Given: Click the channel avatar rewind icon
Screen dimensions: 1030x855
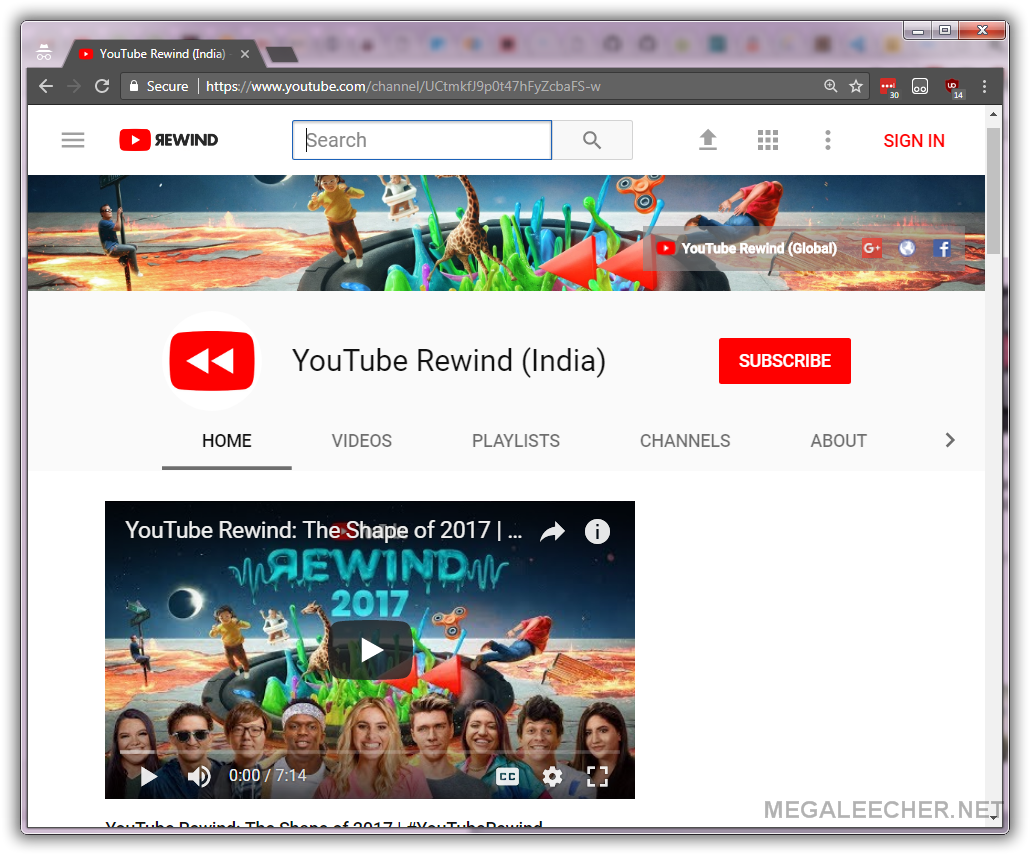Looking at the screenshot, I should click(212, 361).
